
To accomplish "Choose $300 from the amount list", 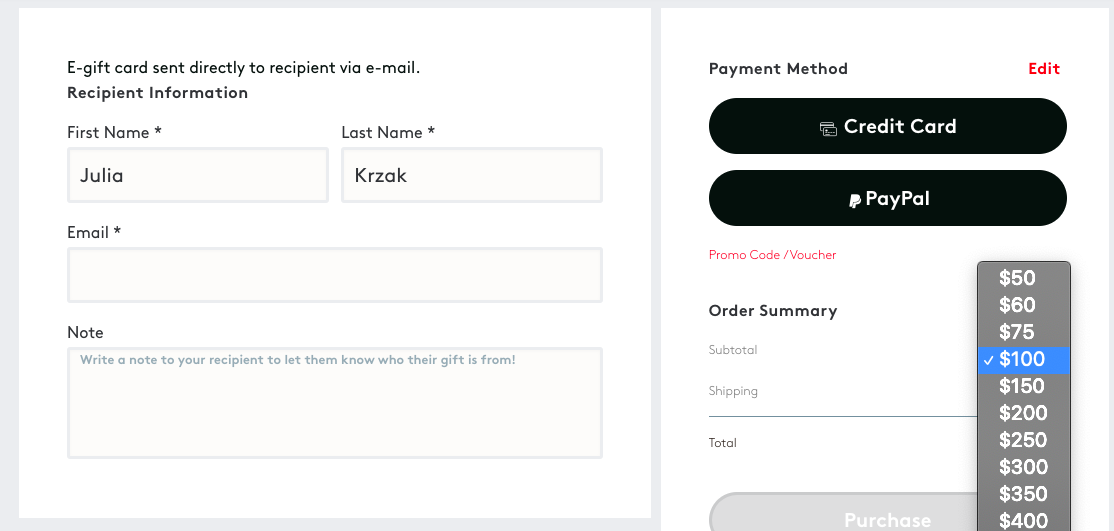I will pos(1023,467).
